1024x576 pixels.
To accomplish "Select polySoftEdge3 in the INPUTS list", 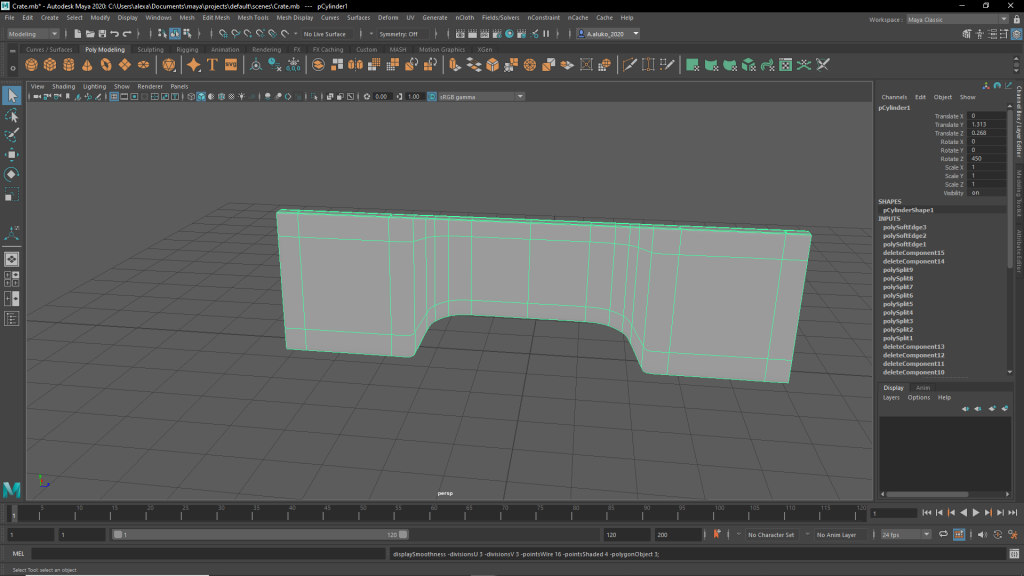I will click(903, 227).
